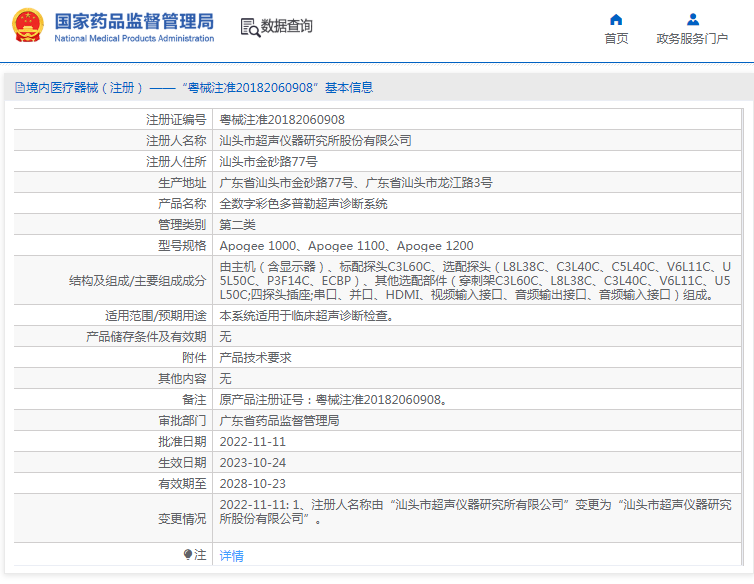
Task: Click the 管理类别 label
Action: click(182, 225)
